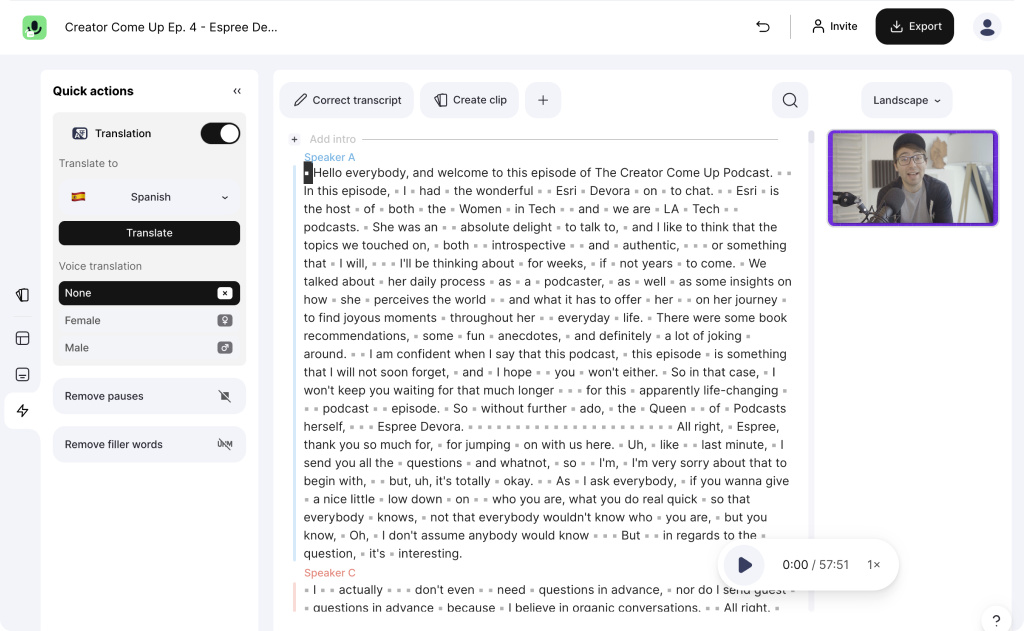The image size is (1024, 631).
Task: Click the Speaker C label
Action: pos(330,573)
